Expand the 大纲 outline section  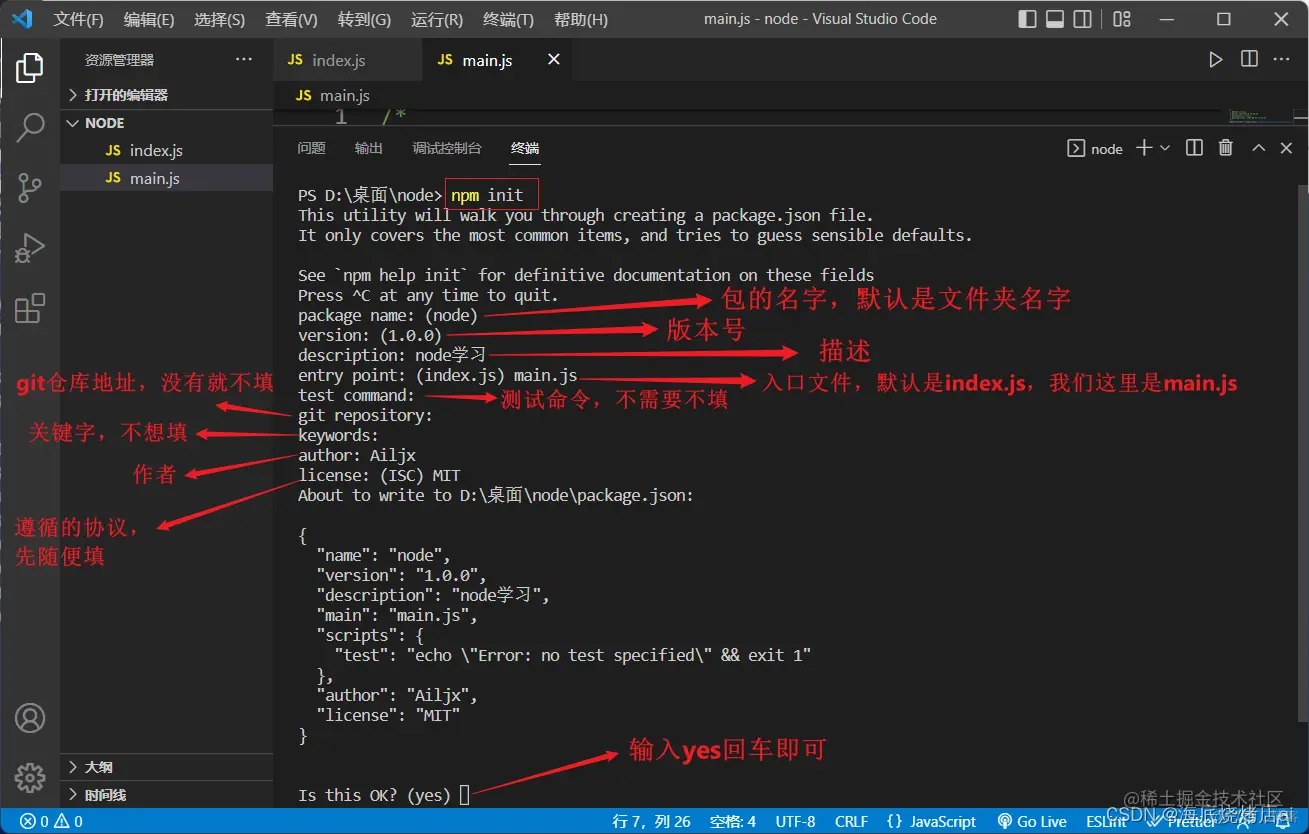pyautogui.click(x=166, y=767)
